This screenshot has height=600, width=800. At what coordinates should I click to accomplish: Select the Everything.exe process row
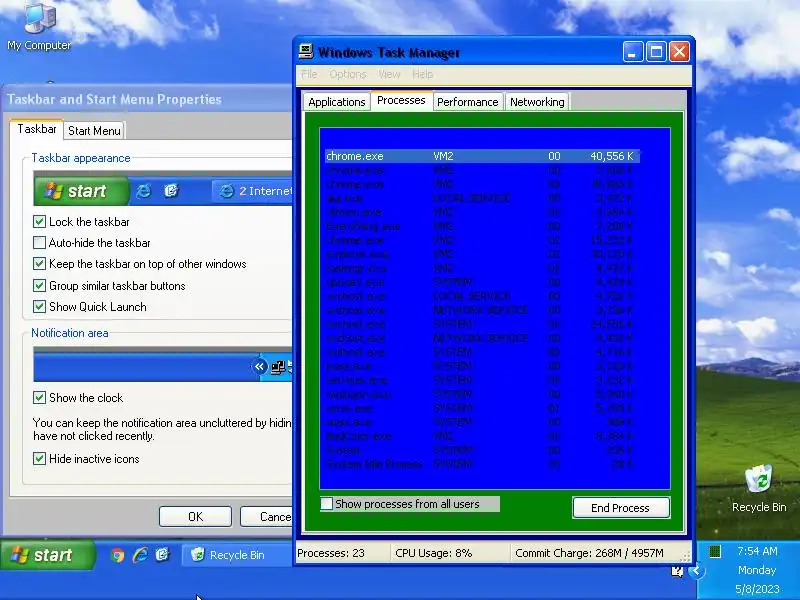[482, 226]
